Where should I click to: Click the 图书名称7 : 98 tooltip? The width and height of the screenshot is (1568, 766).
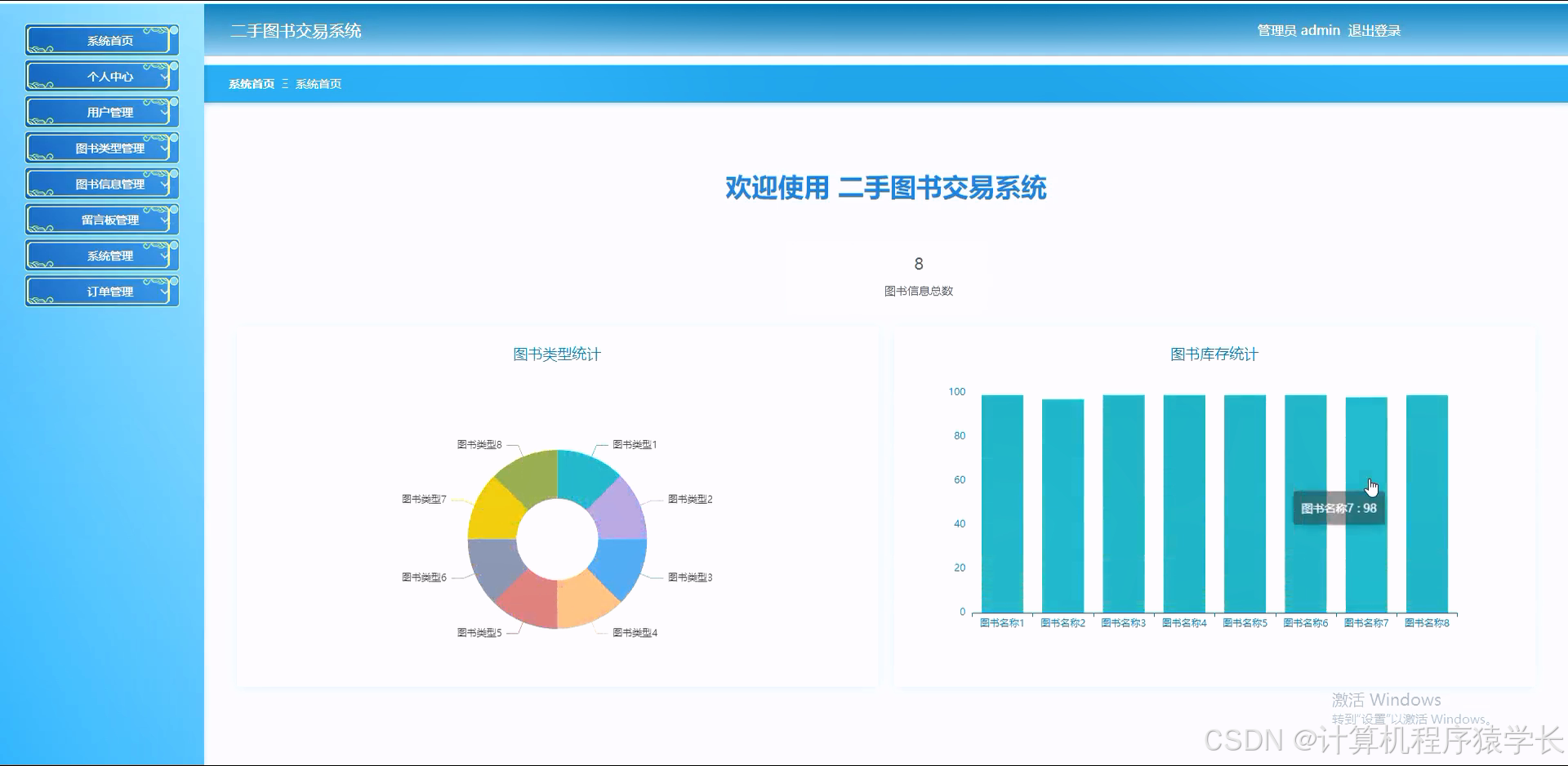pyautogui.click(x=1339, y=508)
